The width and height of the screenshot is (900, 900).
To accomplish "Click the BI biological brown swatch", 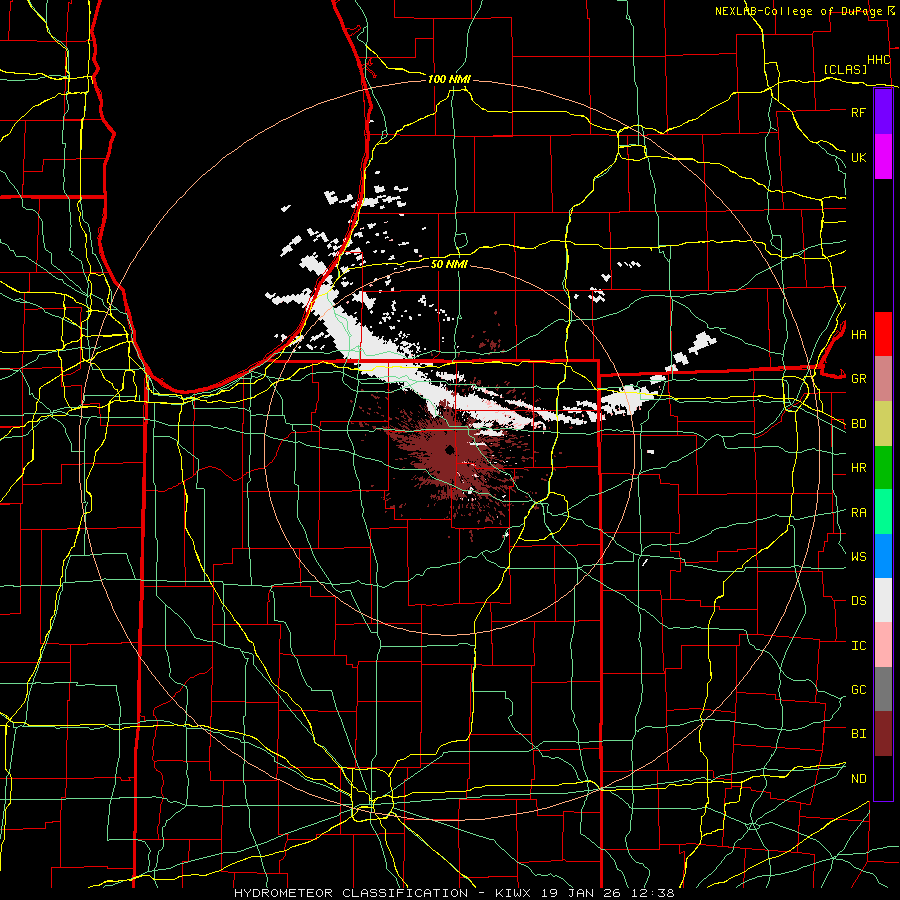I will click(x=883, y=734).
